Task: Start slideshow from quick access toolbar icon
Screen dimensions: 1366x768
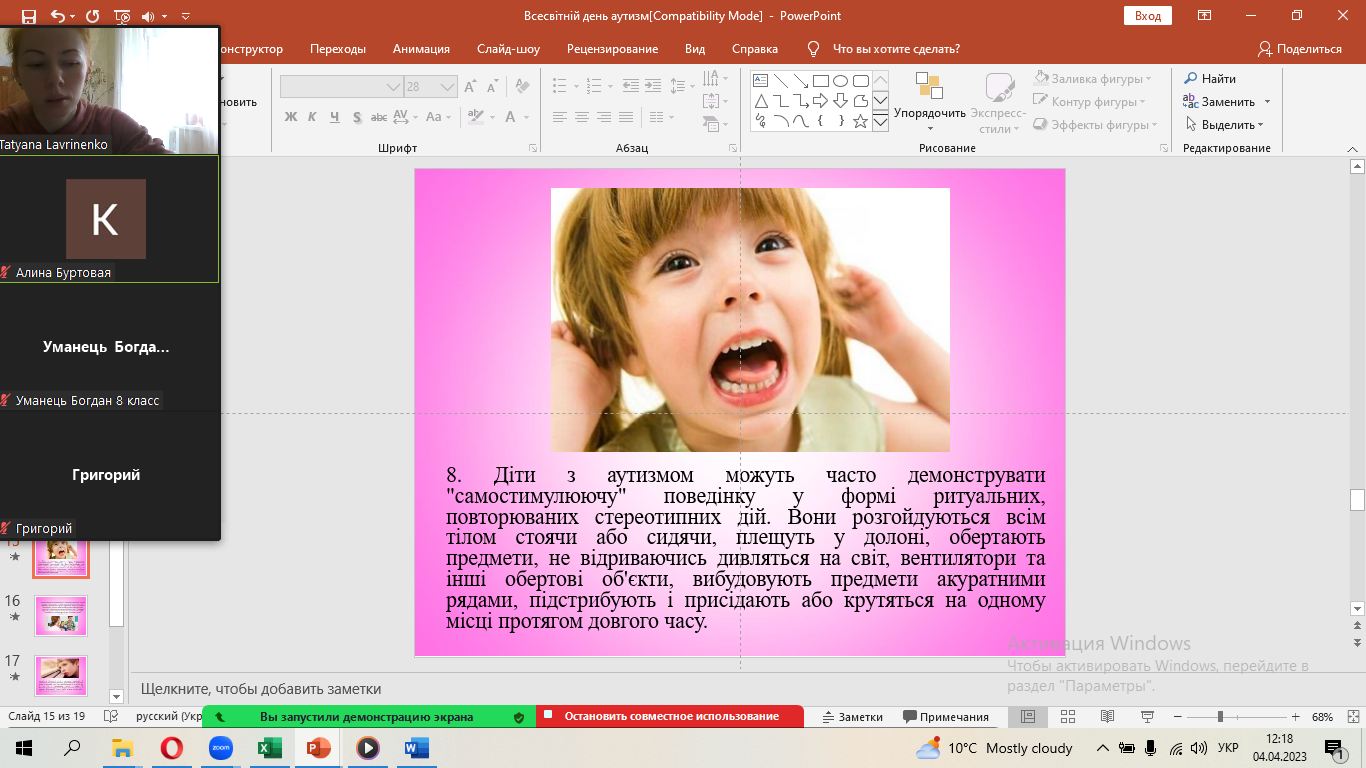Action: pyautogui.click(x=122, y=16)
